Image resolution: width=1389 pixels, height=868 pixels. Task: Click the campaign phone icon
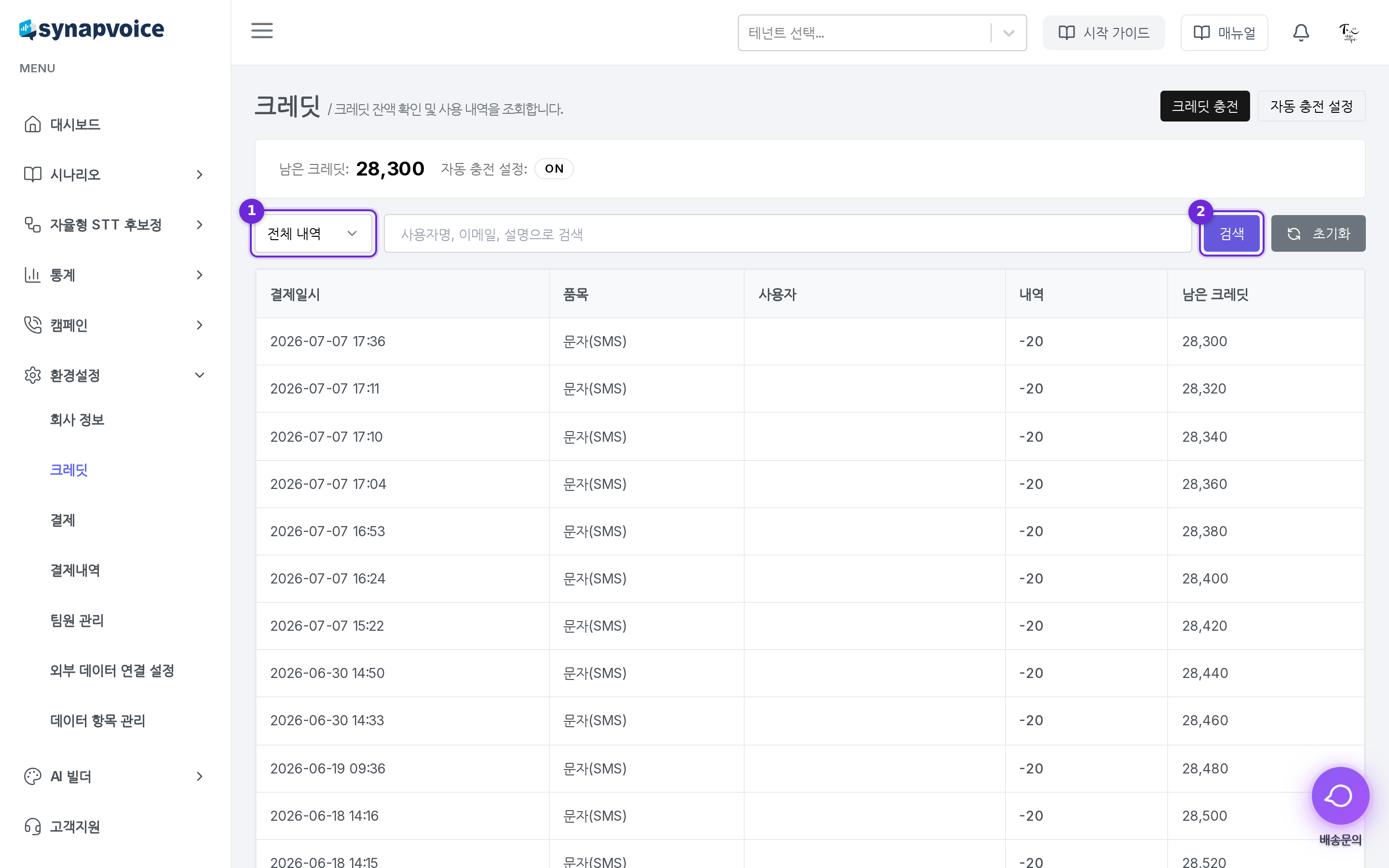[x=33, y=325]
